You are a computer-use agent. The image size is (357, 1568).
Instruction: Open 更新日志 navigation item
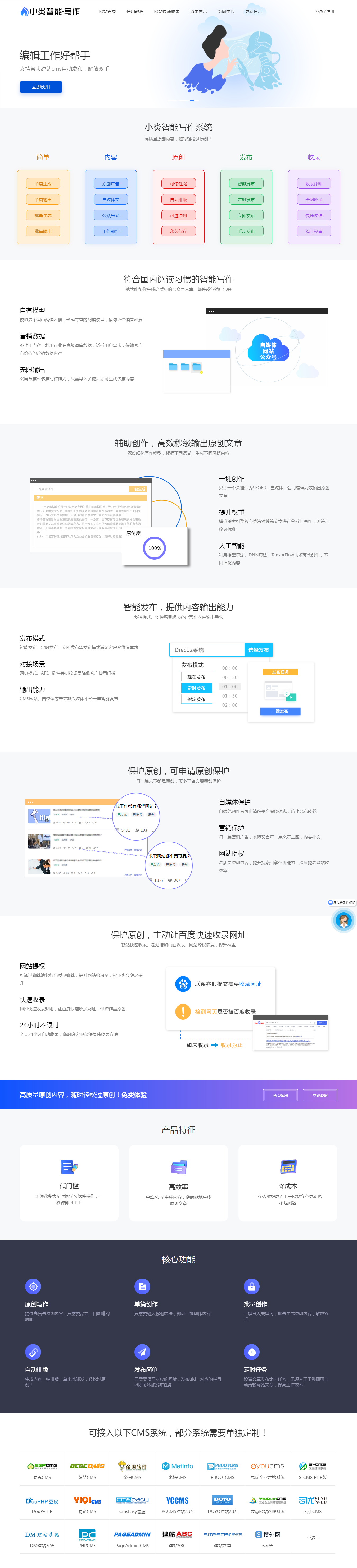(254, 12)
